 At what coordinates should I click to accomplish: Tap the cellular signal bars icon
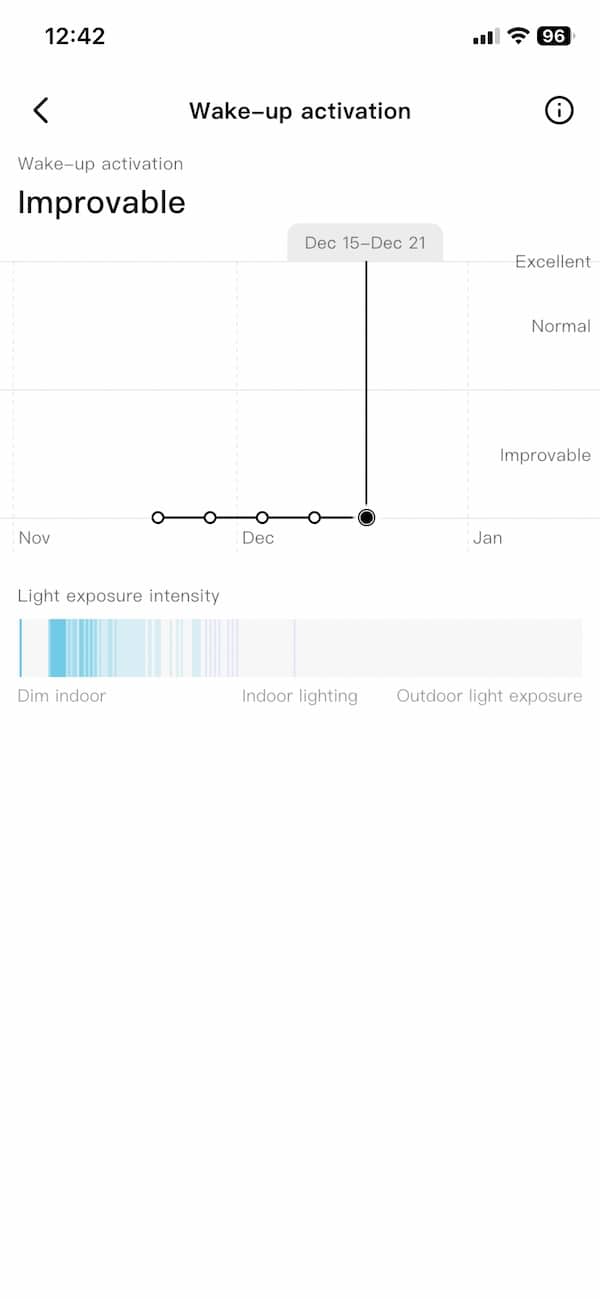coord(485,37)
